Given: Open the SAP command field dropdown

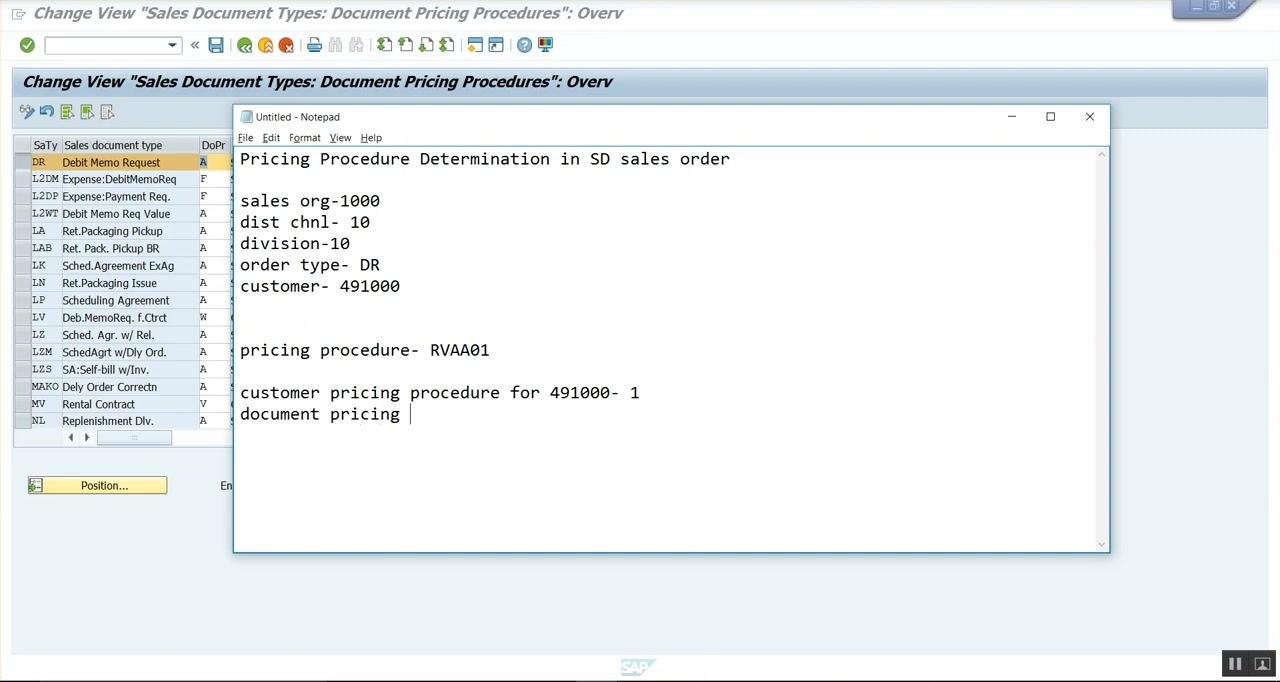Looking at the screenshot, I should 172,45.
